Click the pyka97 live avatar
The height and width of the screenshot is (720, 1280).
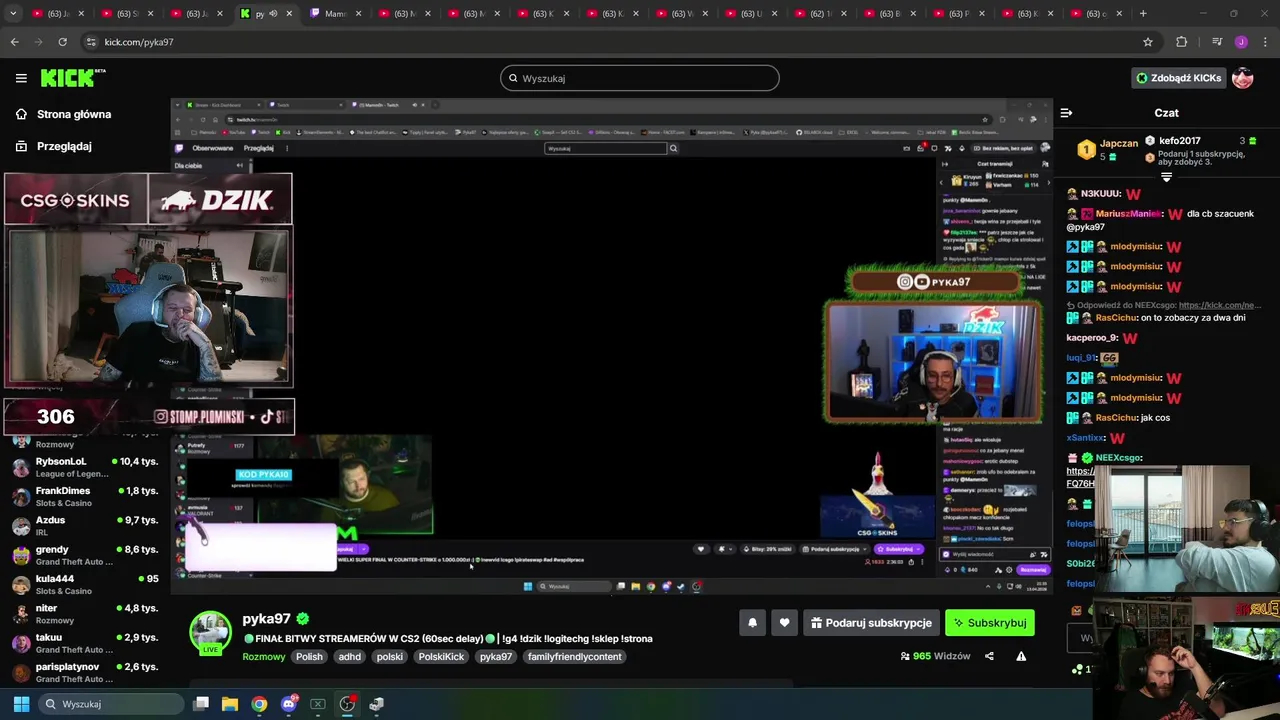coord(211,634)
